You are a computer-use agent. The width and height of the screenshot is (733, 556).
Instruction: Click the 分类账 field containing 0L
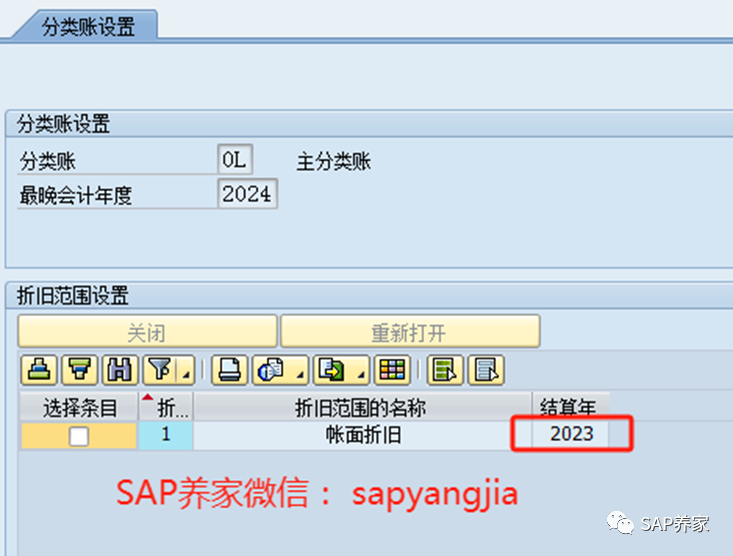click(x=235, y=160)
